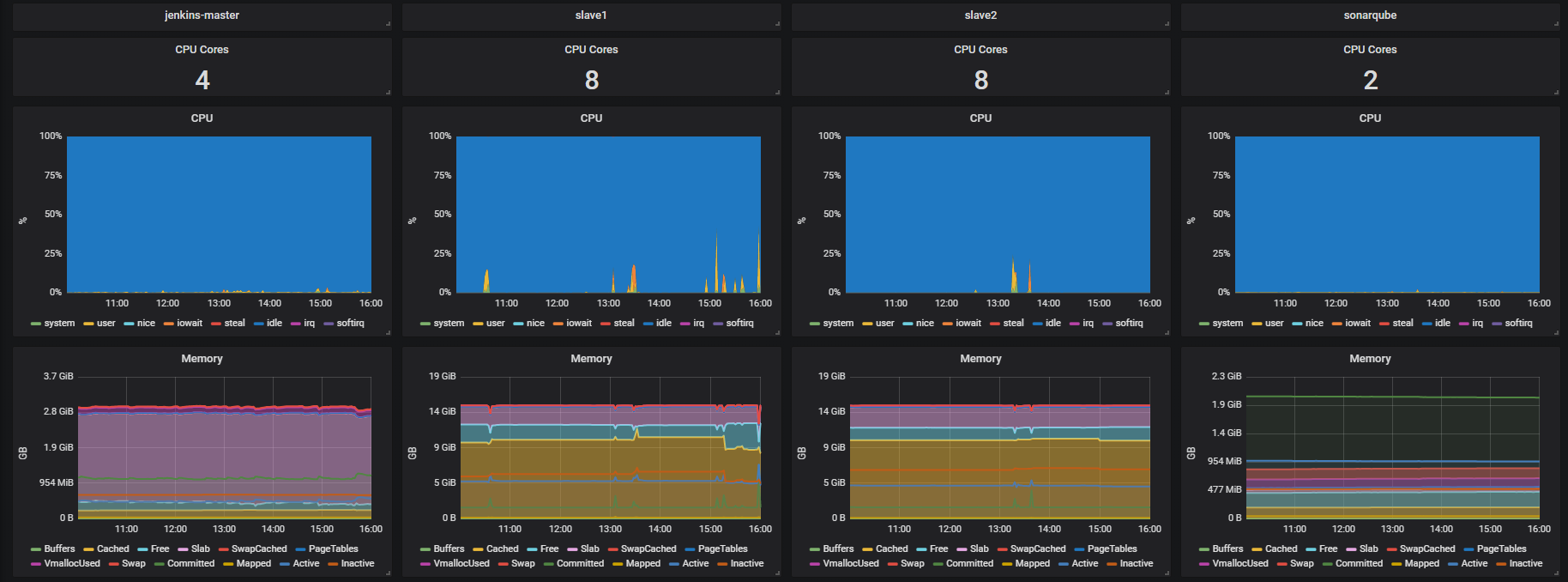Click color swatch beside 'system' in slave2 CPU legend

click(x=814, y=324)
